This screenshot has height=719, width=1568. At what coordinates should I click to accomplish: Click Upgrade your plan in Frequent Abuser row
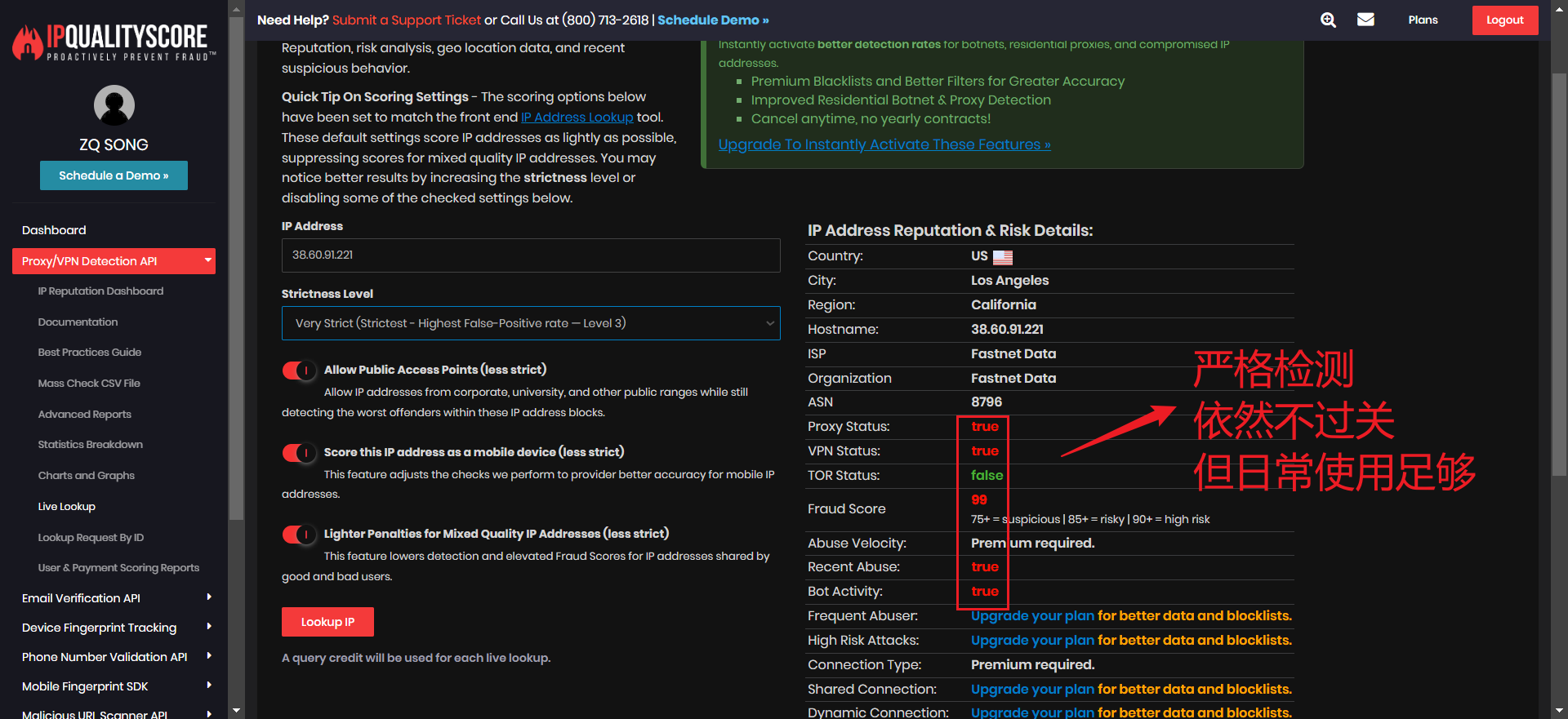pos(1032,616)
